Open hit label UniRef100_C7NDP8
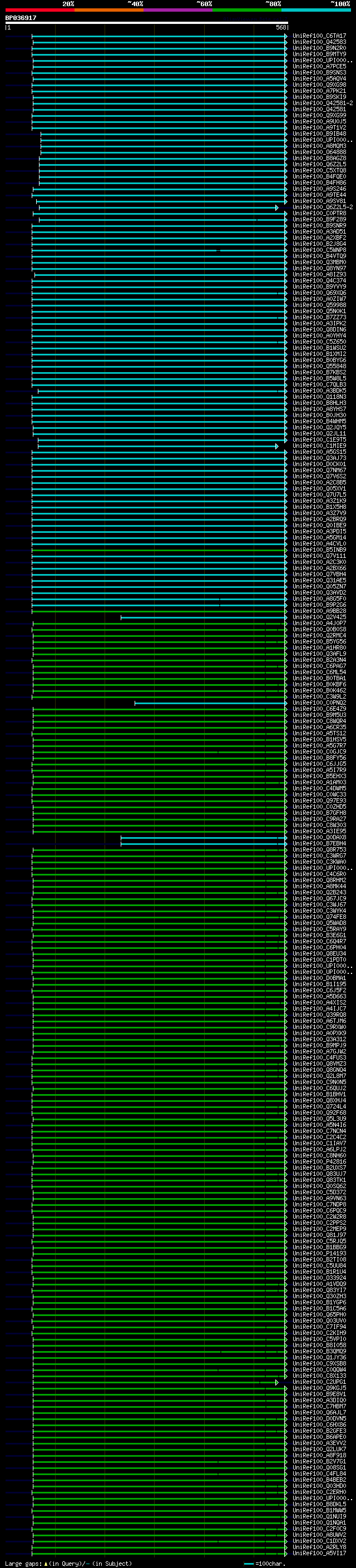 pyautogui.click(x=319, y=1205)
